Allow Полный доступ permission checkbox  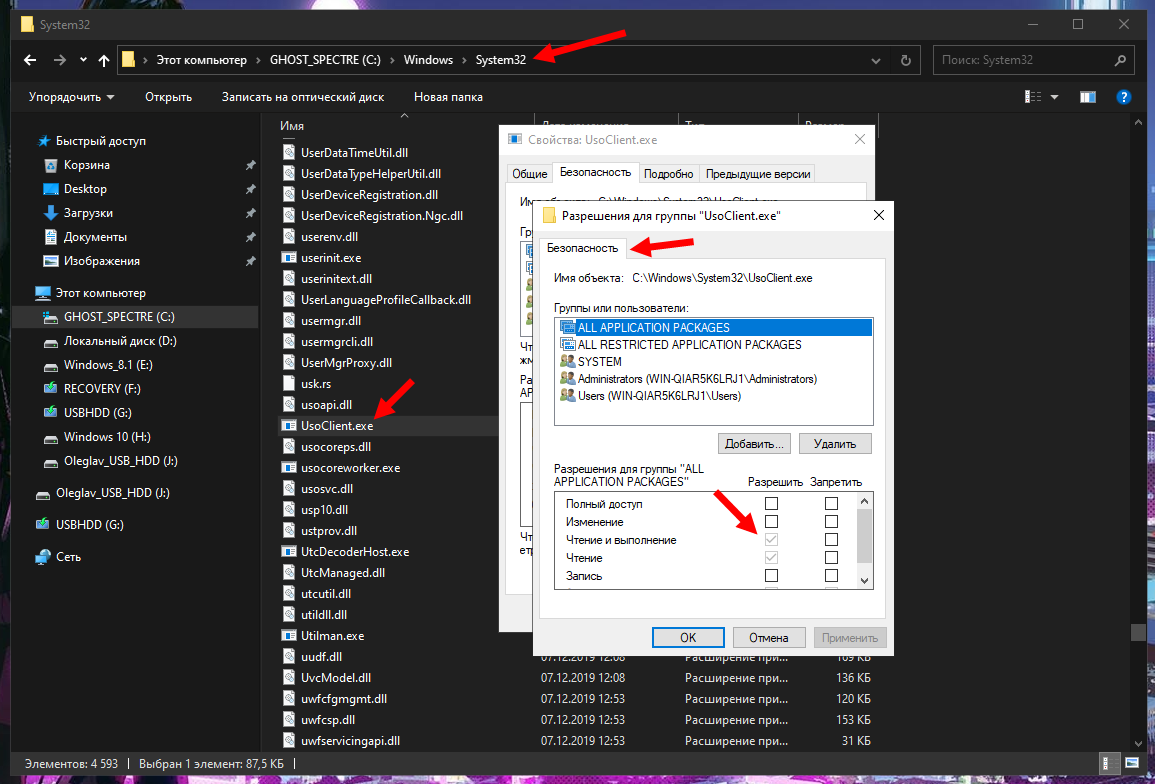click(771, 504)
